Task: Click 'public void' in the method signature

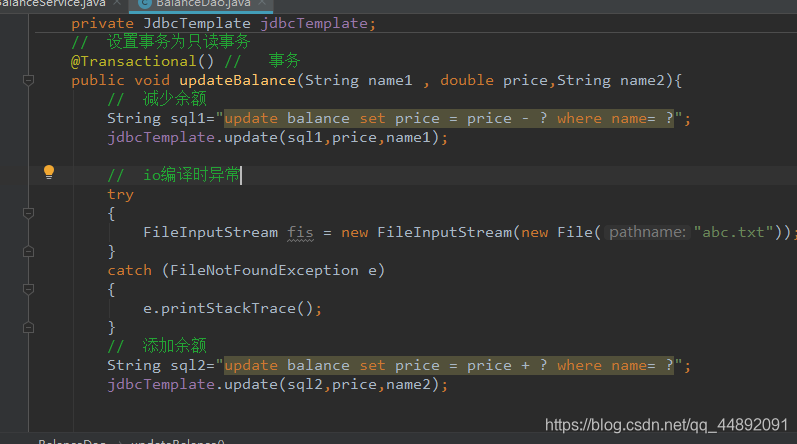Action: [x=120, y=80]
